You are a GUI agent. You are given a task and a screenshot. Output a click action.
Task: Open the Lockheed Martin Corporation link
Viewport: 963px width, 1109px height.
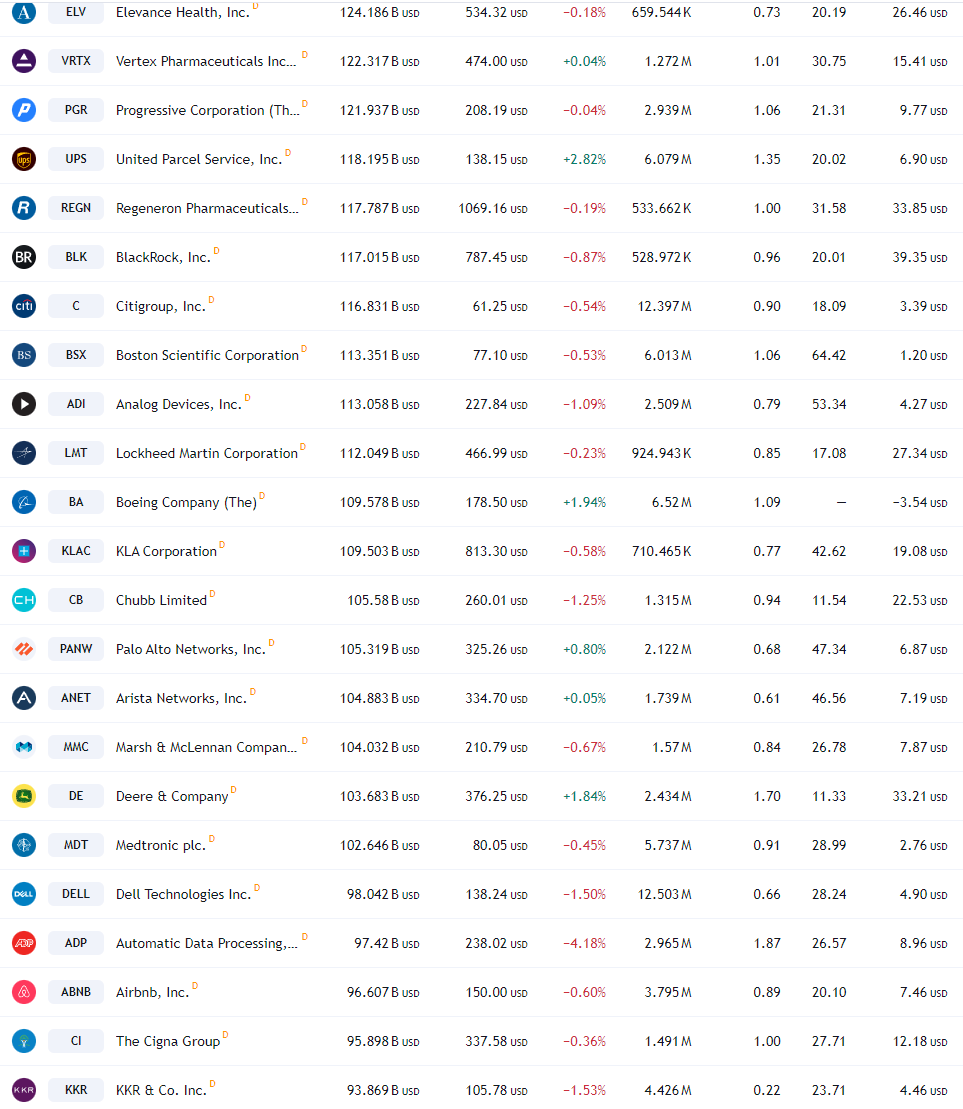coord(206,453)
